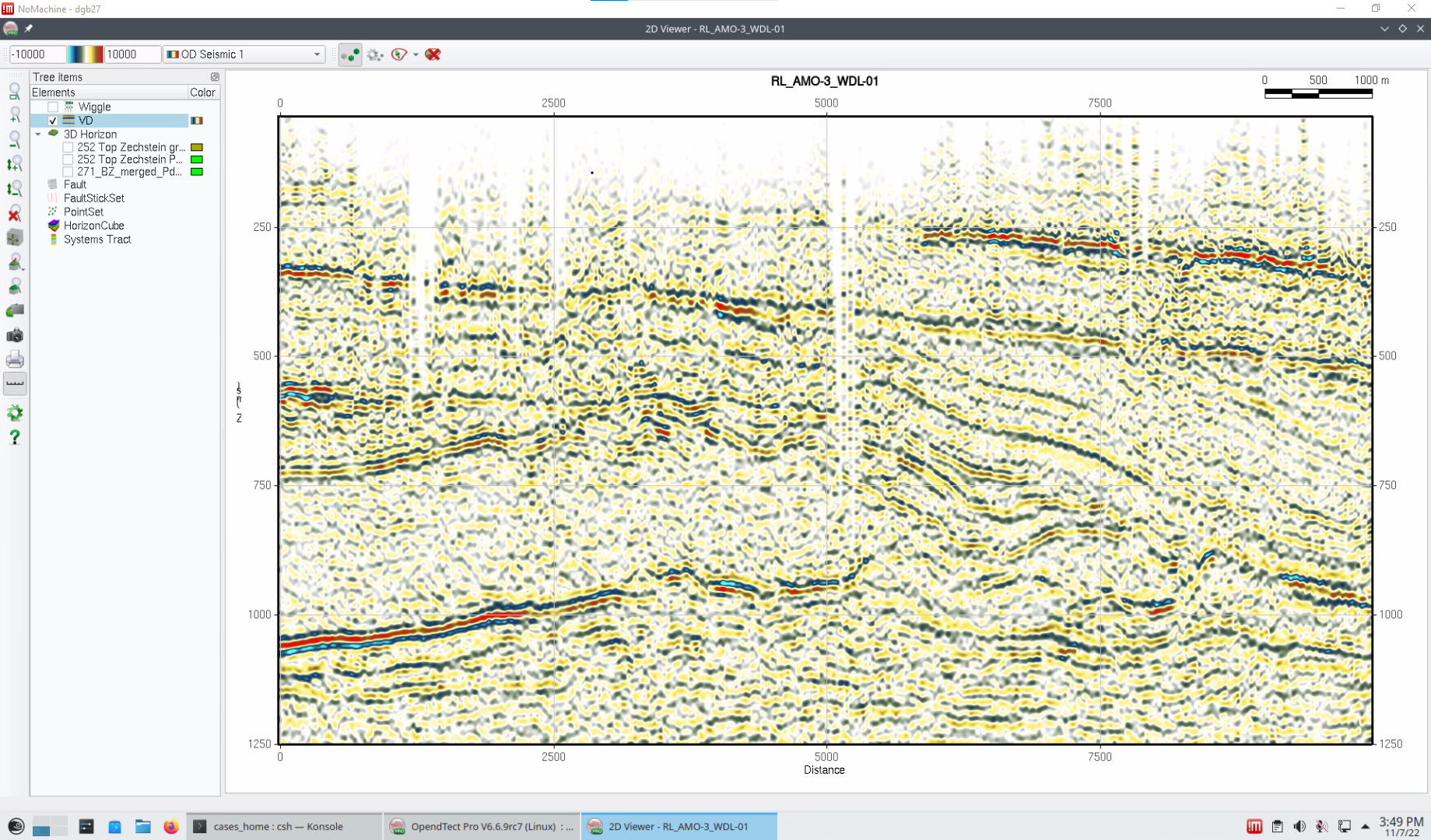Viewport: 1431px width, 840px height.
Task: Click the cancel zoom red X icon
Action: pos(14,215)
